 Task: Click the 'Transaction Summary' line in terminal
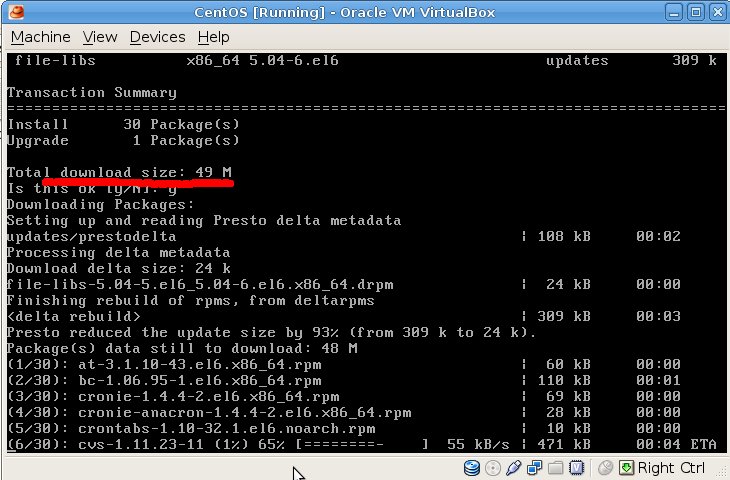point(92,93)
